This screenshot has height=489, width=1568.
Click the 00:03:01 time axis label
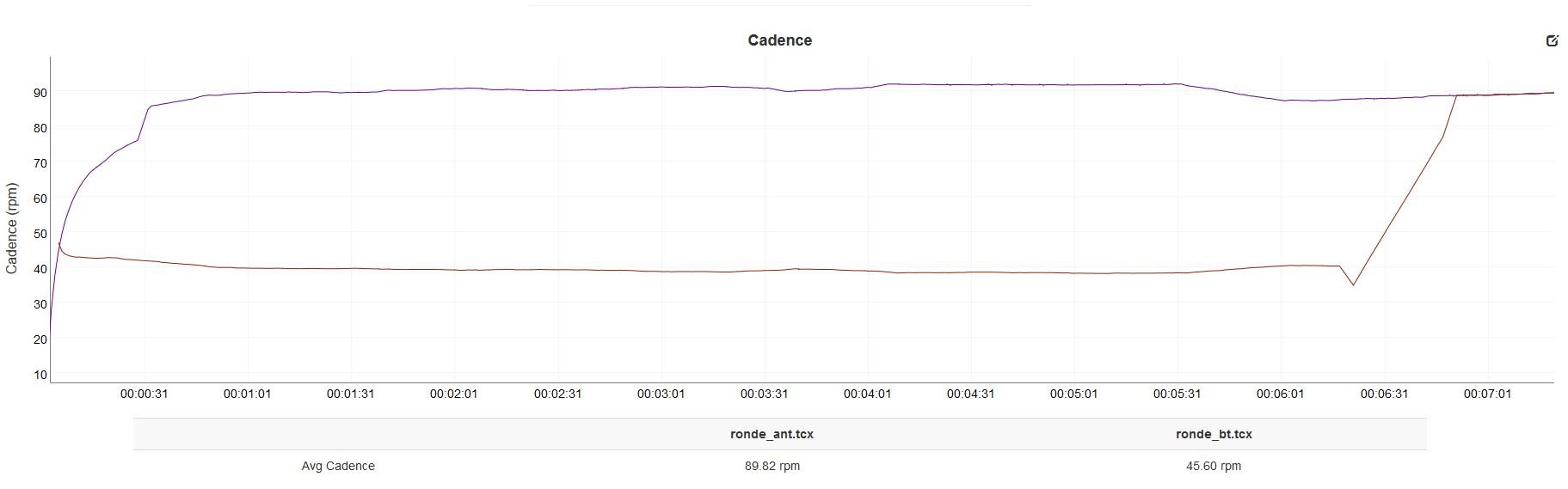tap(661, 394)
